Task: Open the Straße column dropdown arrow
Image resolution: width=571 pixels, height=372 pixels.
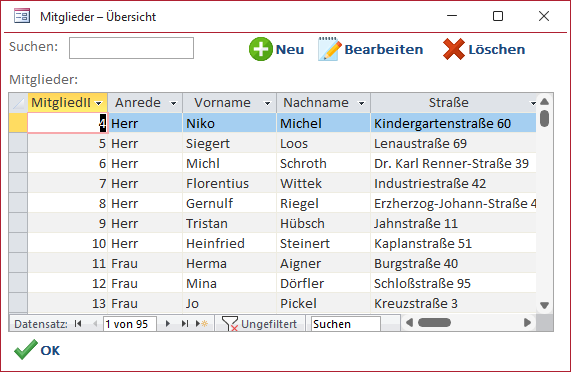Action: point(533,103)
